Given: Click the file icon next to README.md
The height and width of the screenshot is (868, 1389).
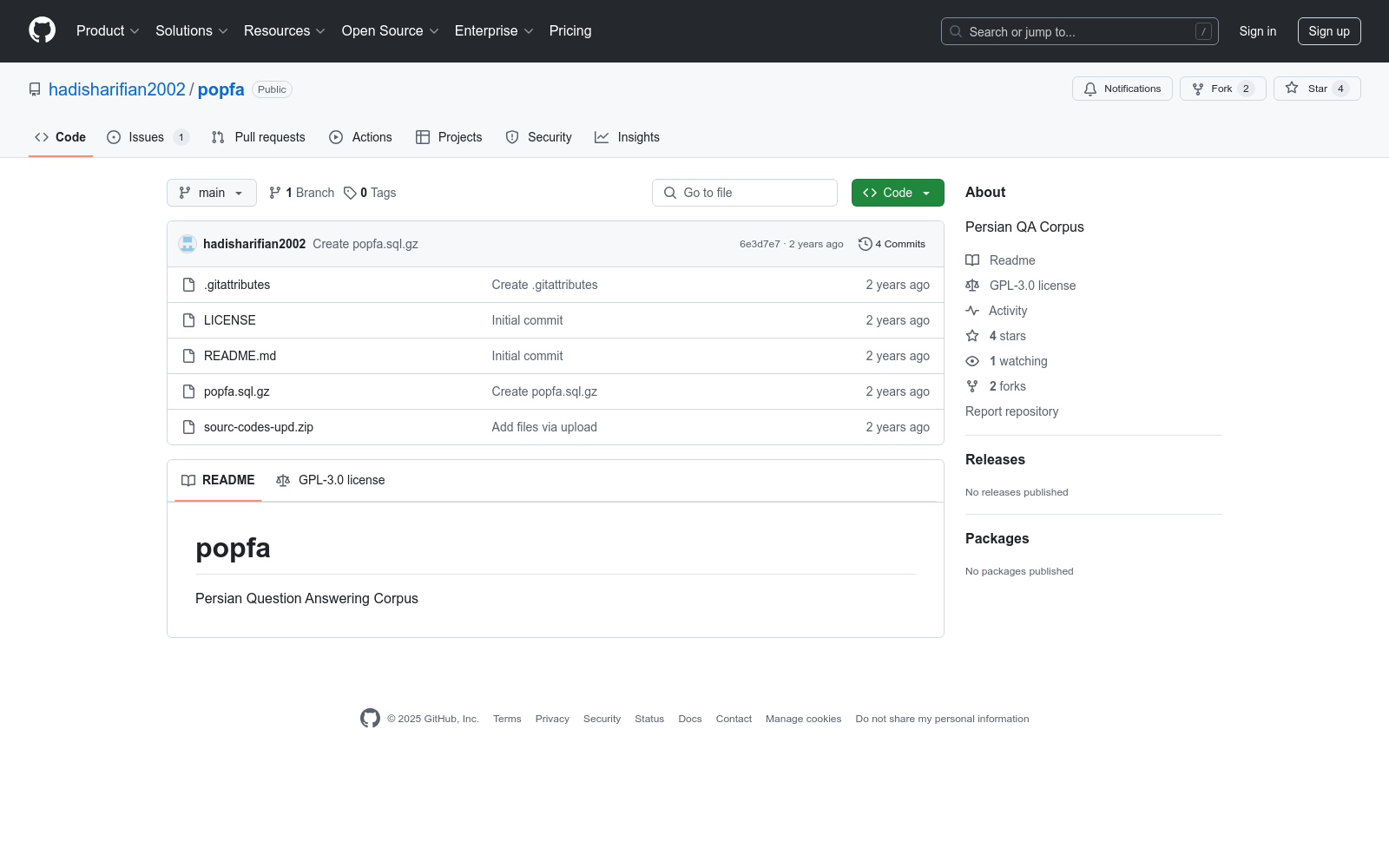Looking at the screenshot, I should [x=188, y=356].
